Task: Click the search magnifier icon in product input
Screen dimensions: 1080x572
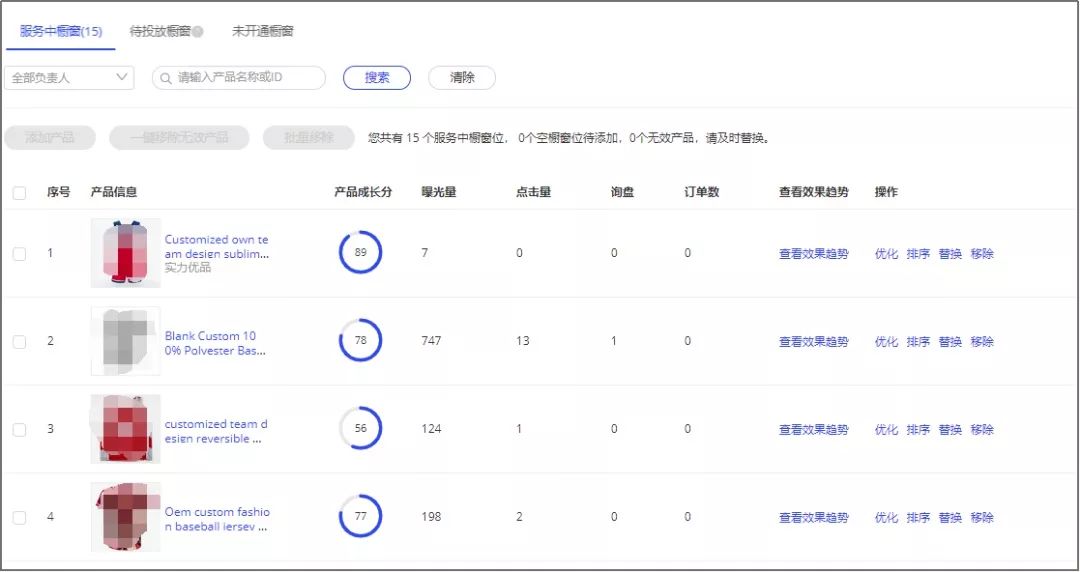Action: coord(165,78)
